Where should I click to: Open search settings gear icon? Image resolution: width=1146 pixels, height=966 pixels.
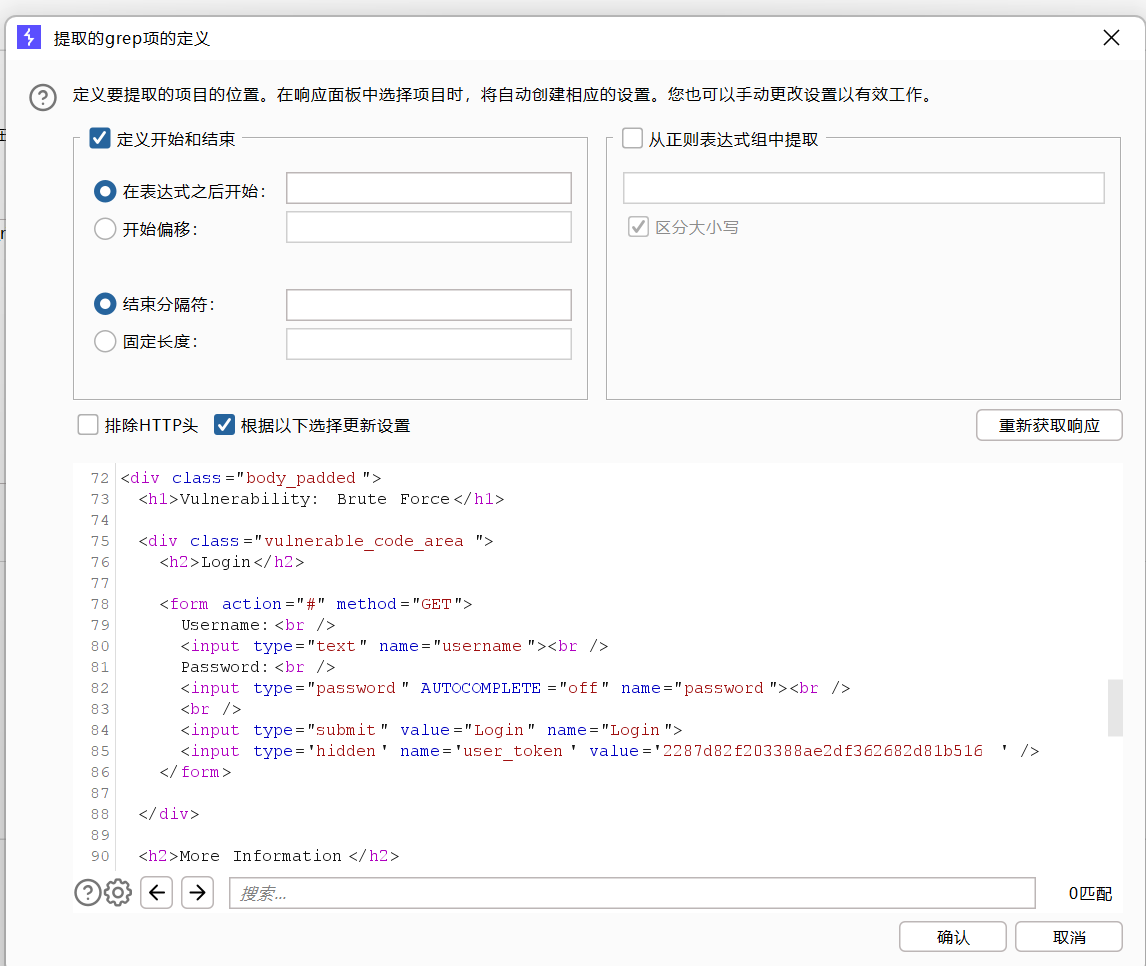click(118, 892)
